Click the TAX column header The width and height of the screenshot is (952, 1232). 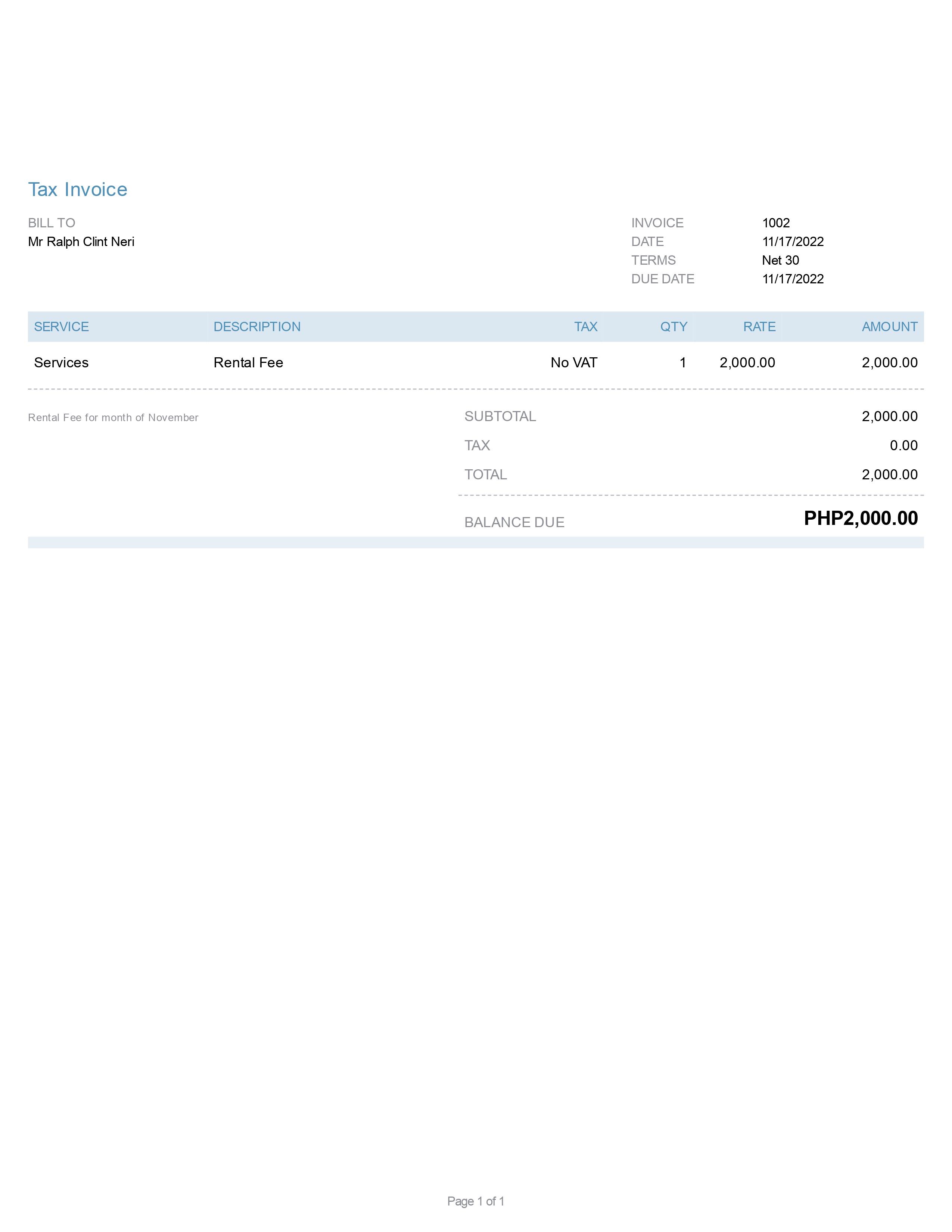pyautogui.click(x=585, y=327)
